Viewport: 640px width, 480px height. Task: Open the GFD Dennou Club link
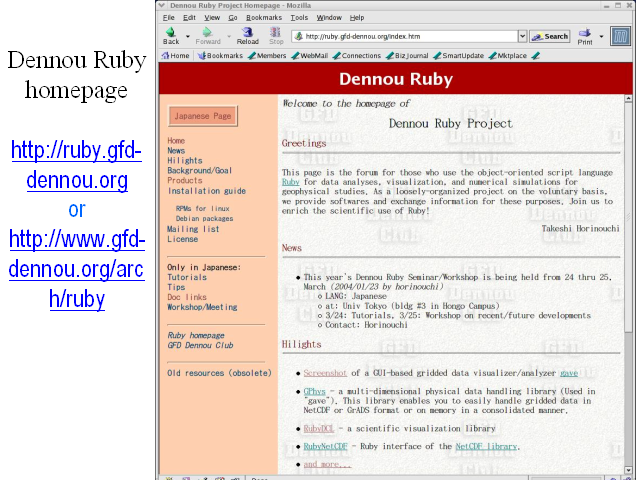[200, 345]
